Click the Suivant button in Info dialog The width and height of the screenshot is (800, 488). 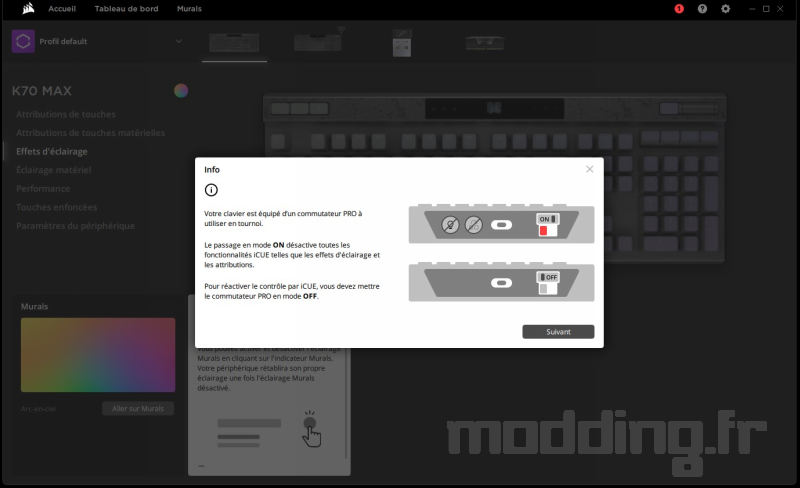coord(558,332)
